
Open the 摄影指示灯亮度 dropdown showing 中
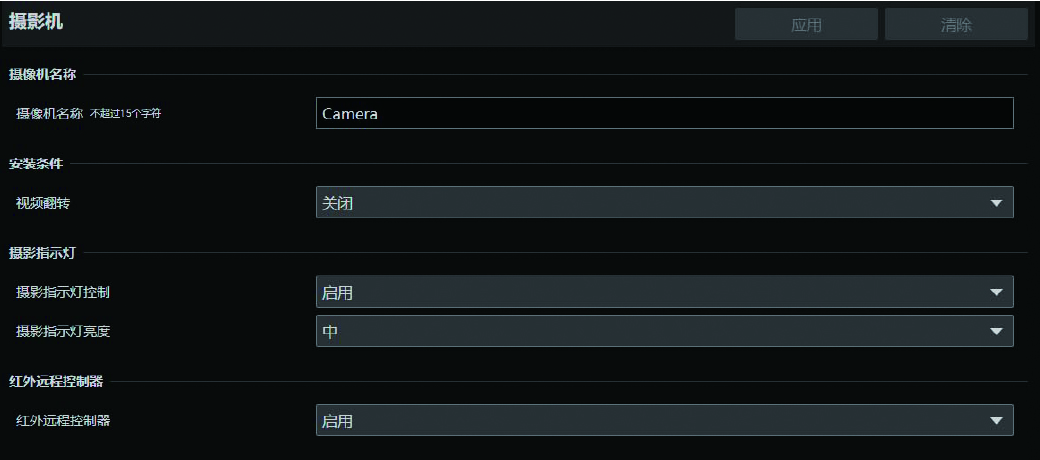(x=664, y=331)
